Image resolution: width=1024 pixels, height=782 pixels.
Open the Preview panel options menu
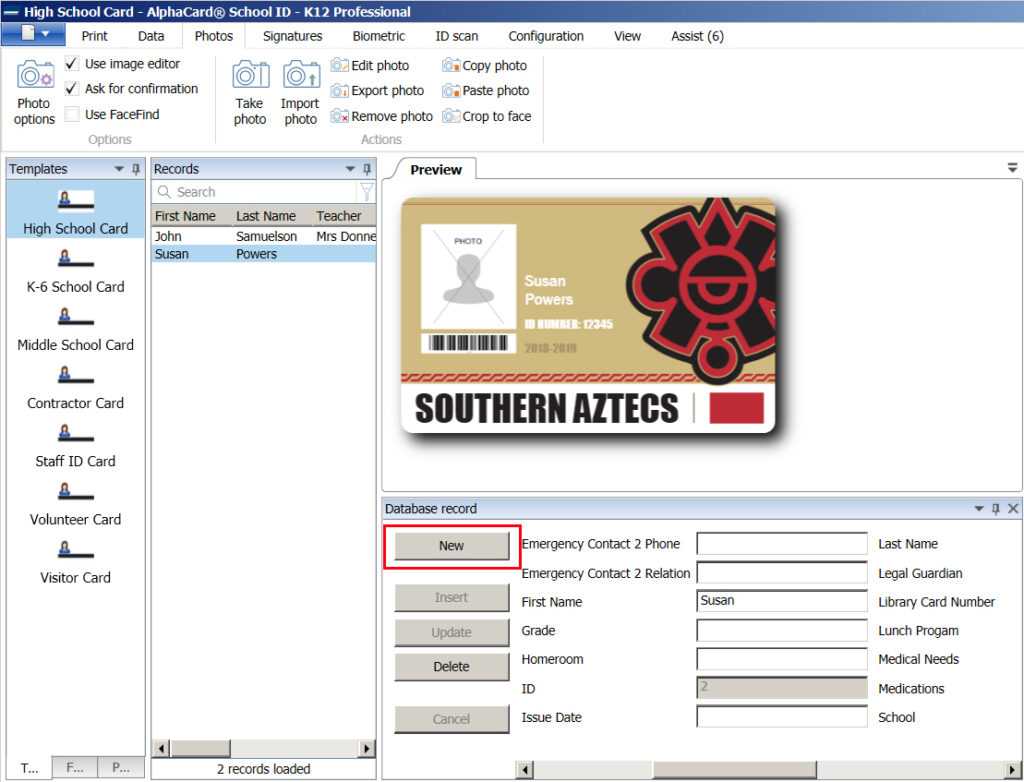1012,169
